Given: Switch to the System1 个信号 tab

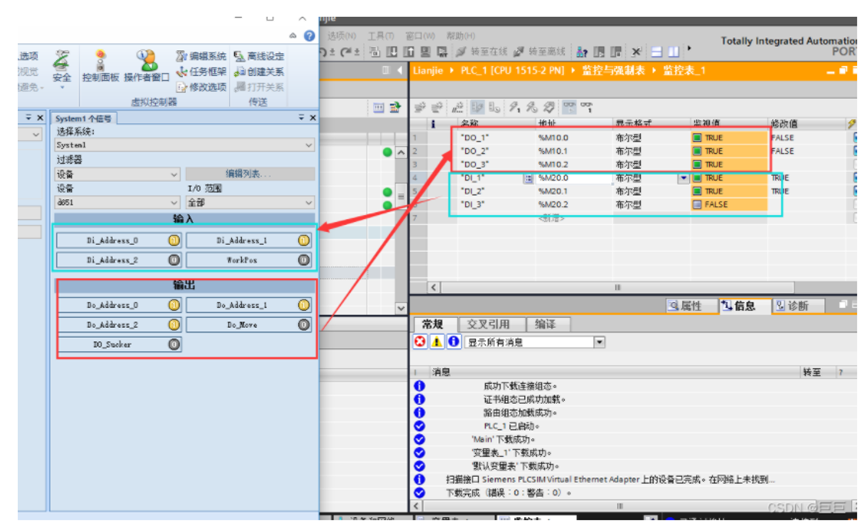Looking at the screenshot, I should pyautogui.click(x=83, y=119).
